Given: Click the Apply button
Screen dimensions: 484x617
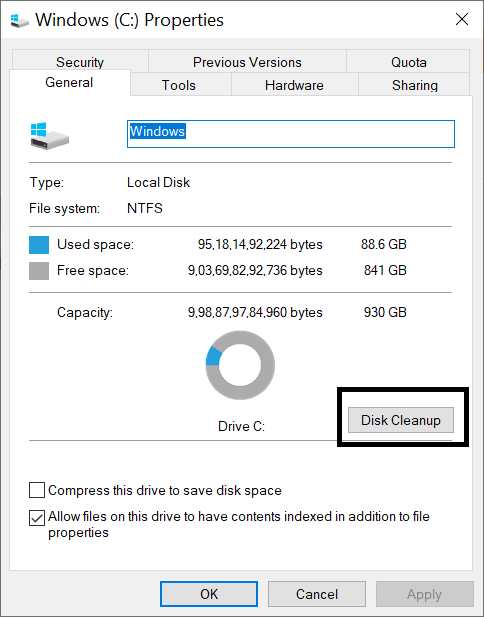Looking at the screenshot, I should (x=425, y=594).
